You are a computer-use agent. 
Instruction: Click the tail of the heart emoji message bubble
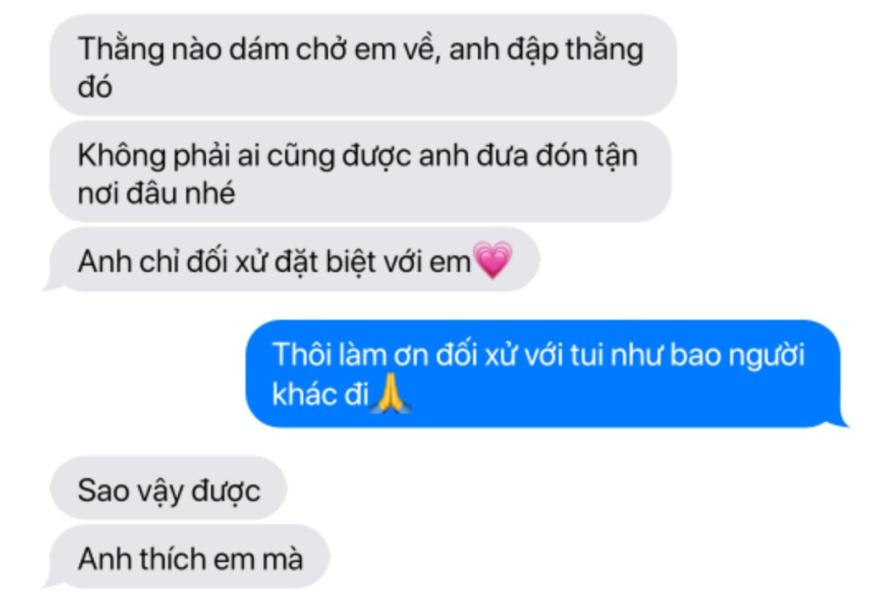coord(53,284)
